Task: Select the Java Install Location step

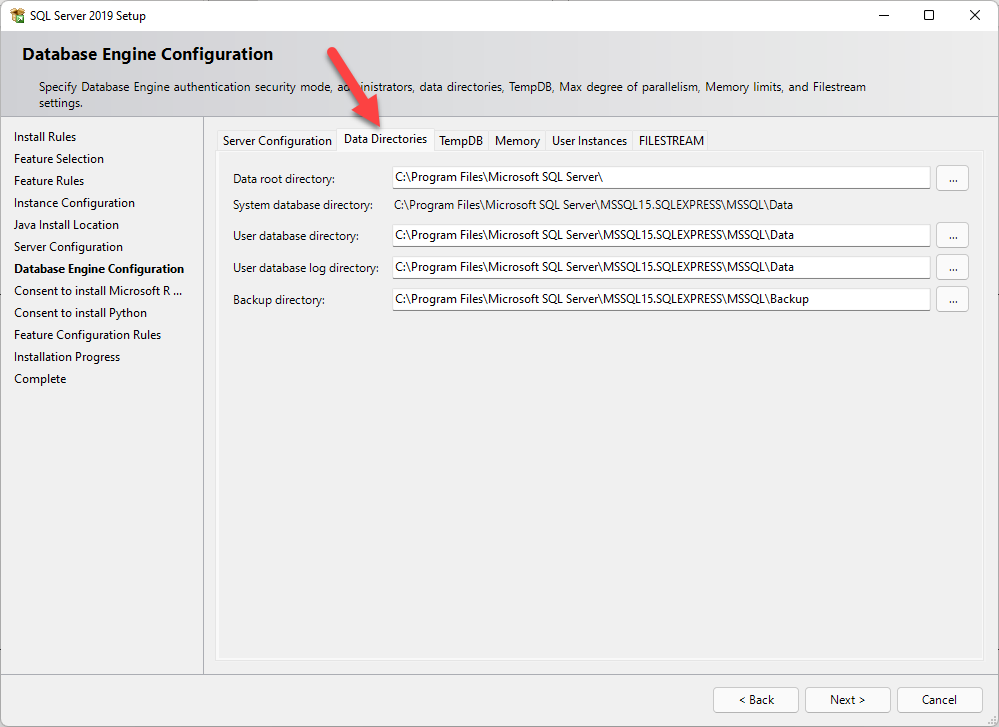Action: click(66, 225)
